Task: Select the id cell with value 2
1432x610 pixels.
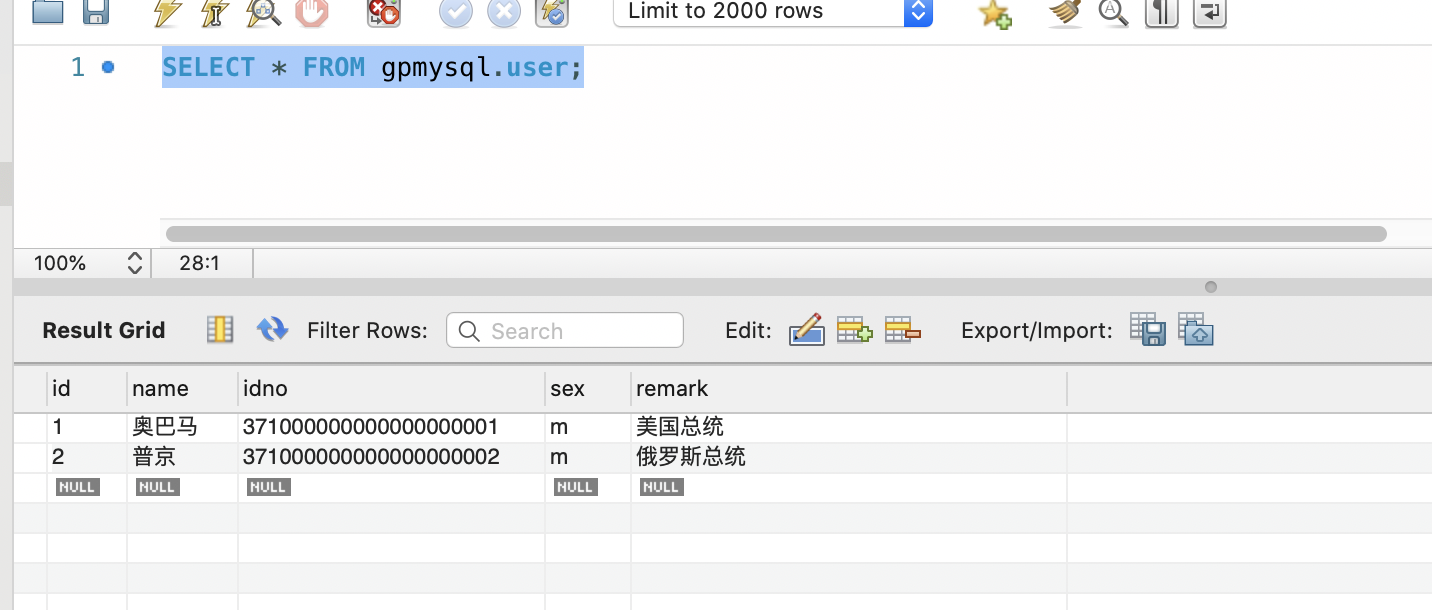Action: [x=87, y=458]
